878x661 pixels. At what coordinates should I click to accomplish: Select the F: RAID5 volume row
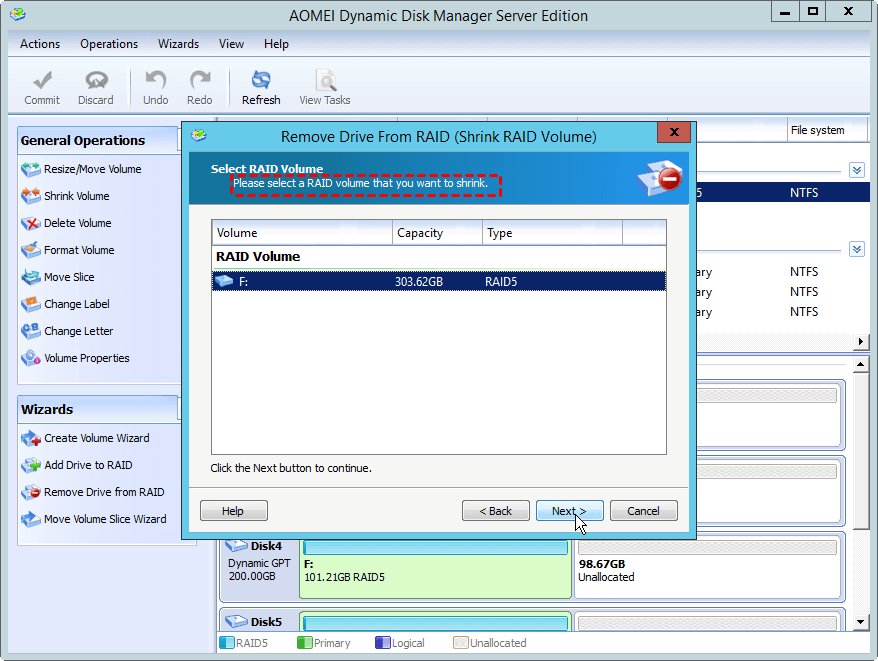click(438, 282)
